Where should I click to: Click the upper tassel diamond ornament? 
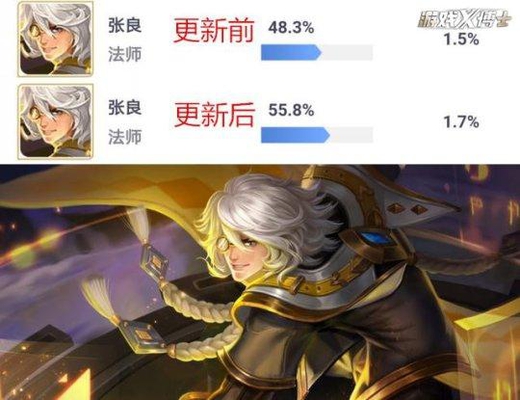point(155,262)
